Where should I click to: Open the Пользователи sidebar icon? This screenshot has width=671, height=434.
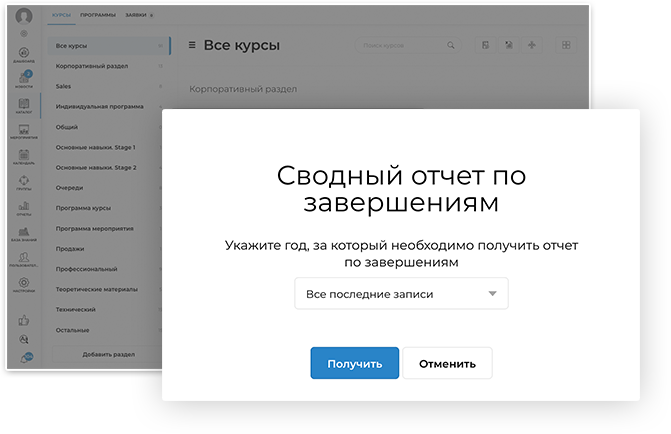click(24, 257)
